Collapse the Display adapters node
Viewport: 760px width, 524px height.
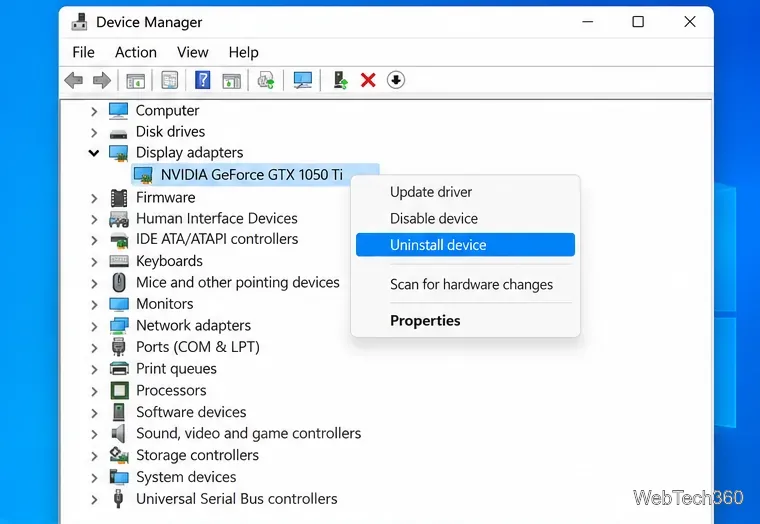coord(94,153)
